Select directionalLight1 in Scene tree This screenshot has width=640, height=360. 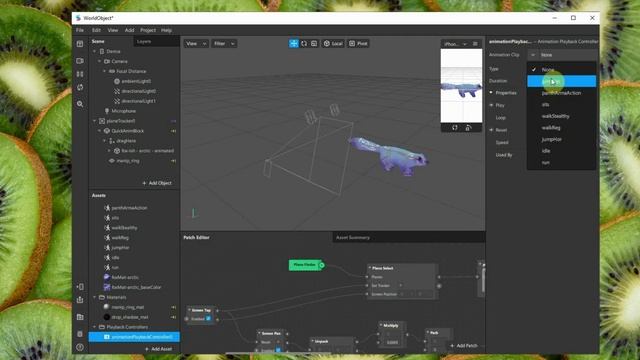click(x=138, y=101)
